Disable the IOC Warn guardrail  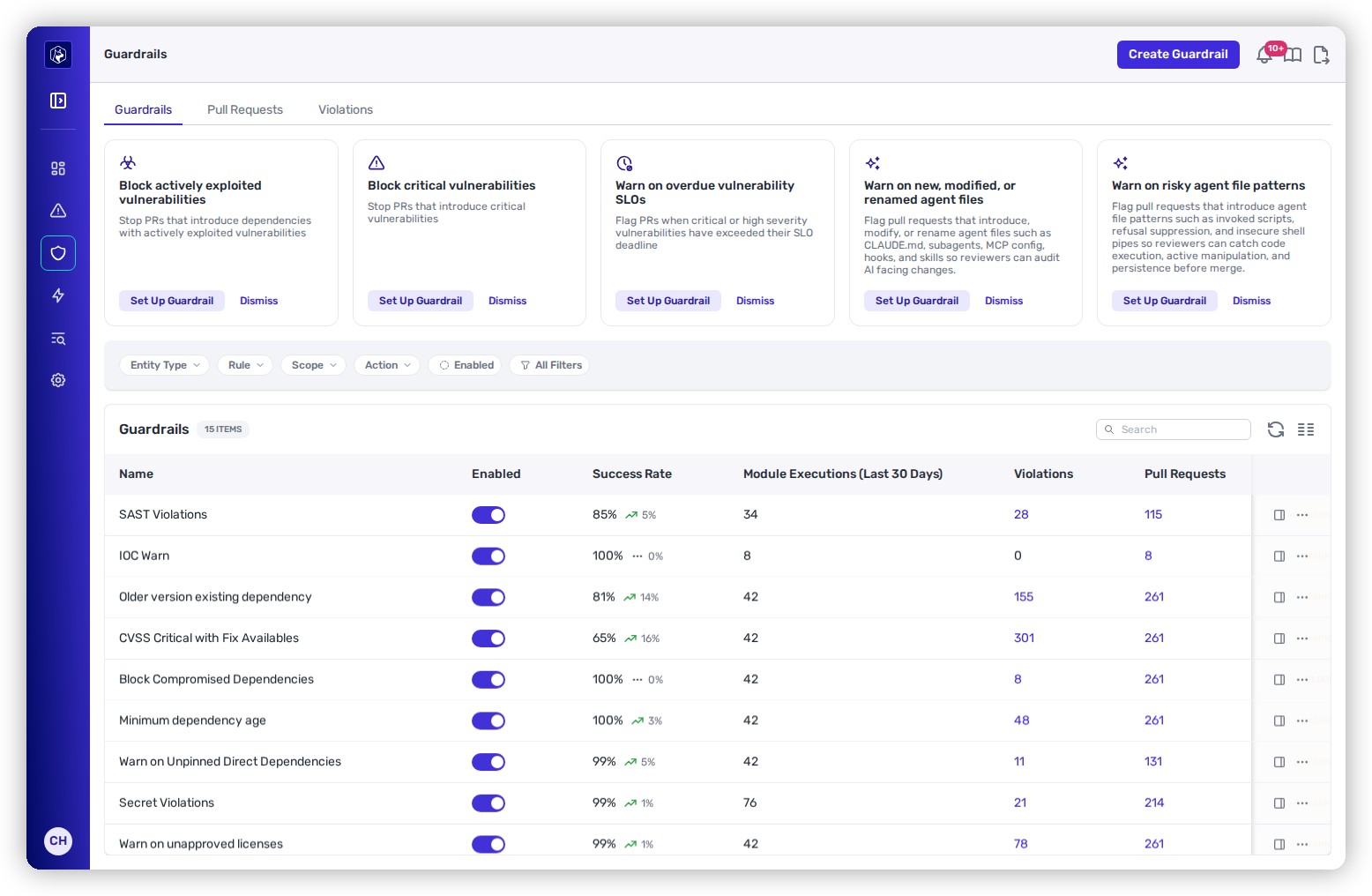(x=488, y=556)
